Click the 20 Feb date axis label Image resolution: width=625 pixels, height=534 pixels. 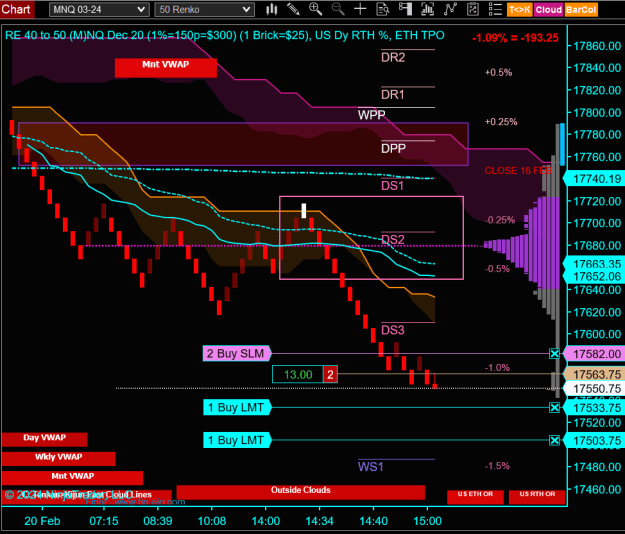[42, 521]
